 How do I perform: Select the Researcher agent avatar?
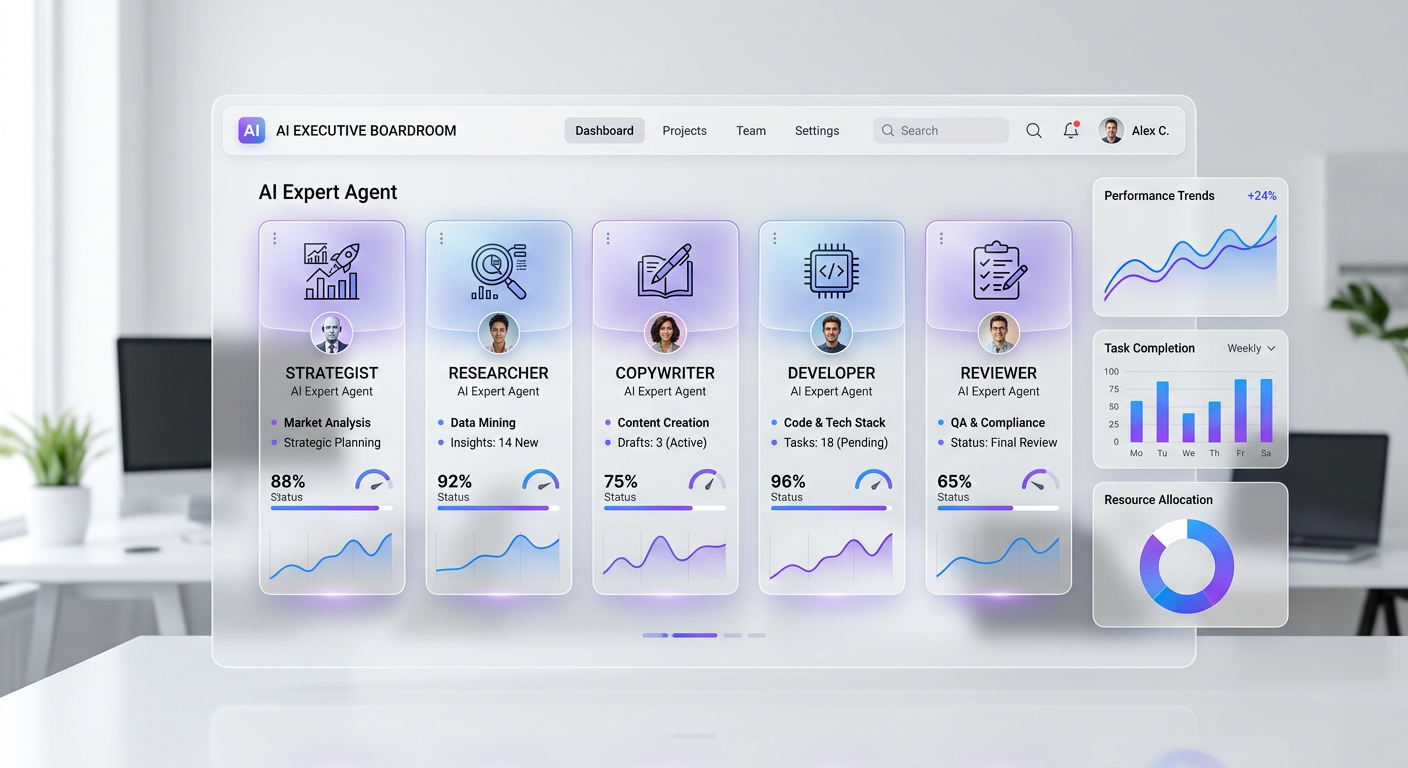pos(498,333)
